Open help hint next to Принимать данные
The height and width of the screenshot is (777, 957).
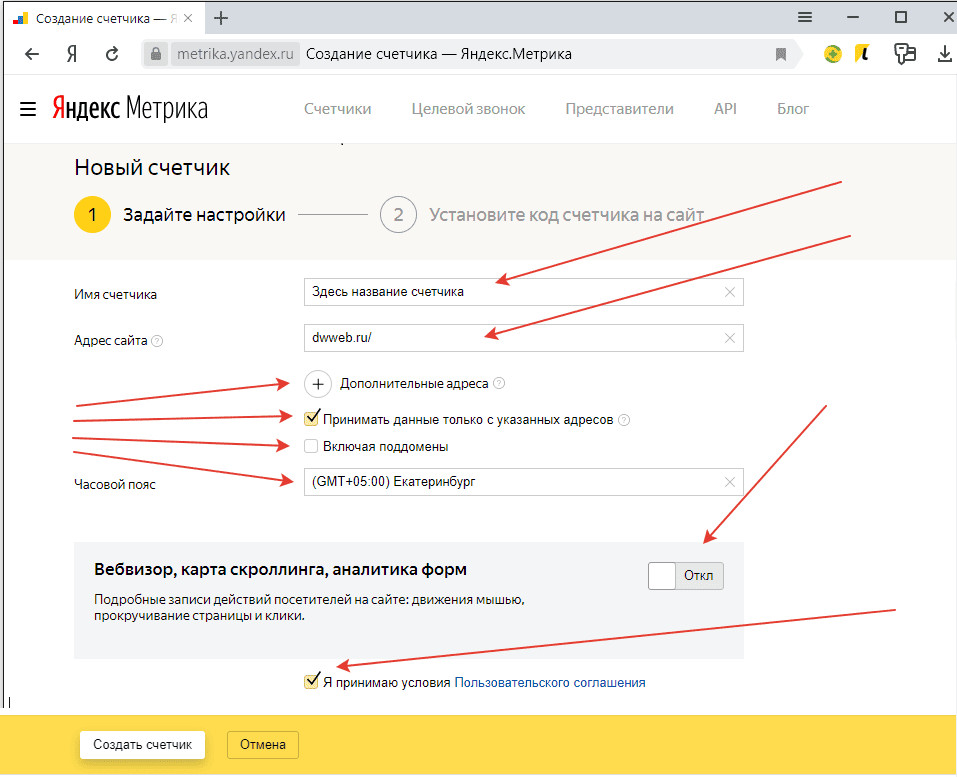[624, 420]
